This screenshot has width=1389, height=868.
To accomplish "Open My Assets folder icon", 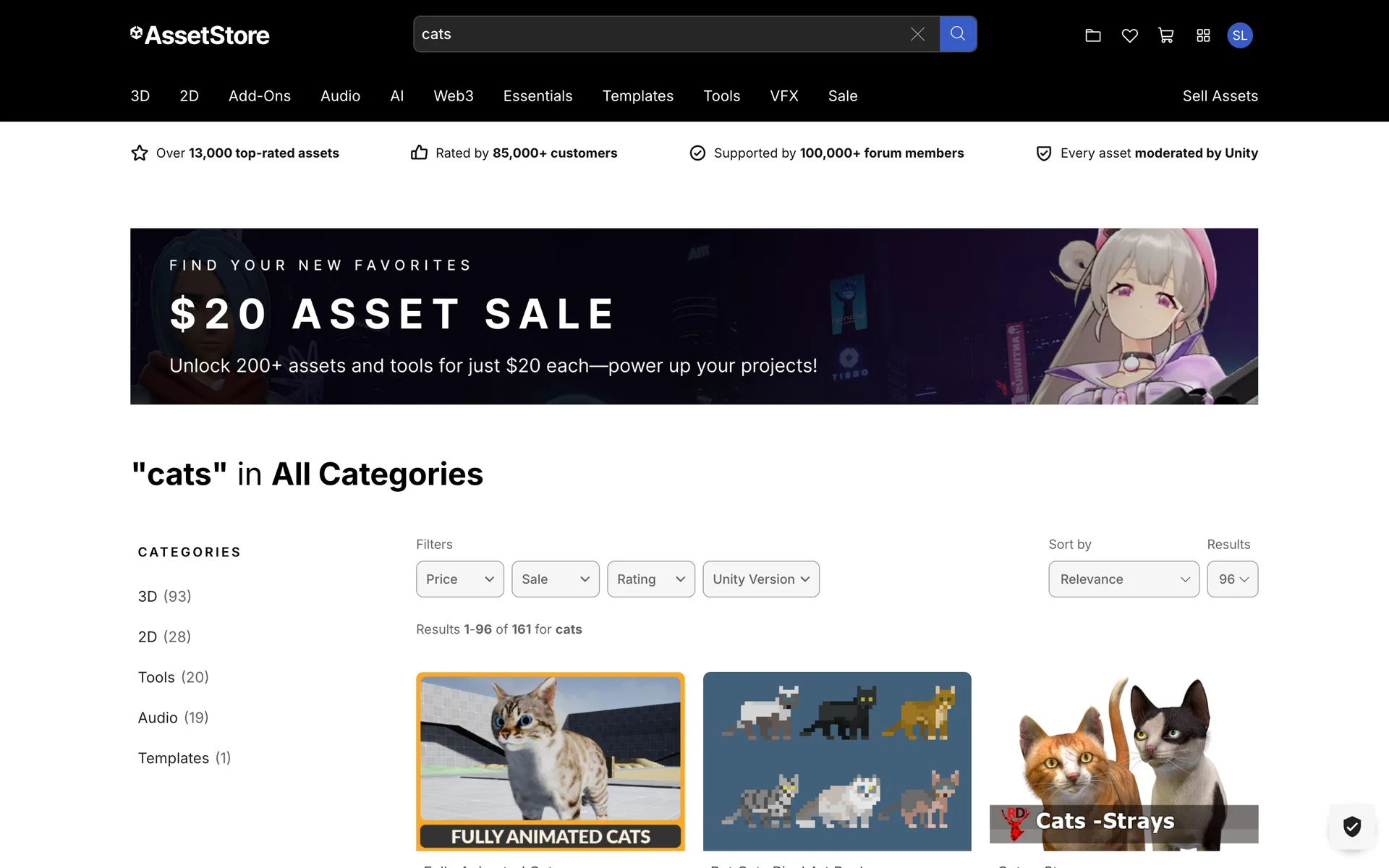I will 1093,35.
